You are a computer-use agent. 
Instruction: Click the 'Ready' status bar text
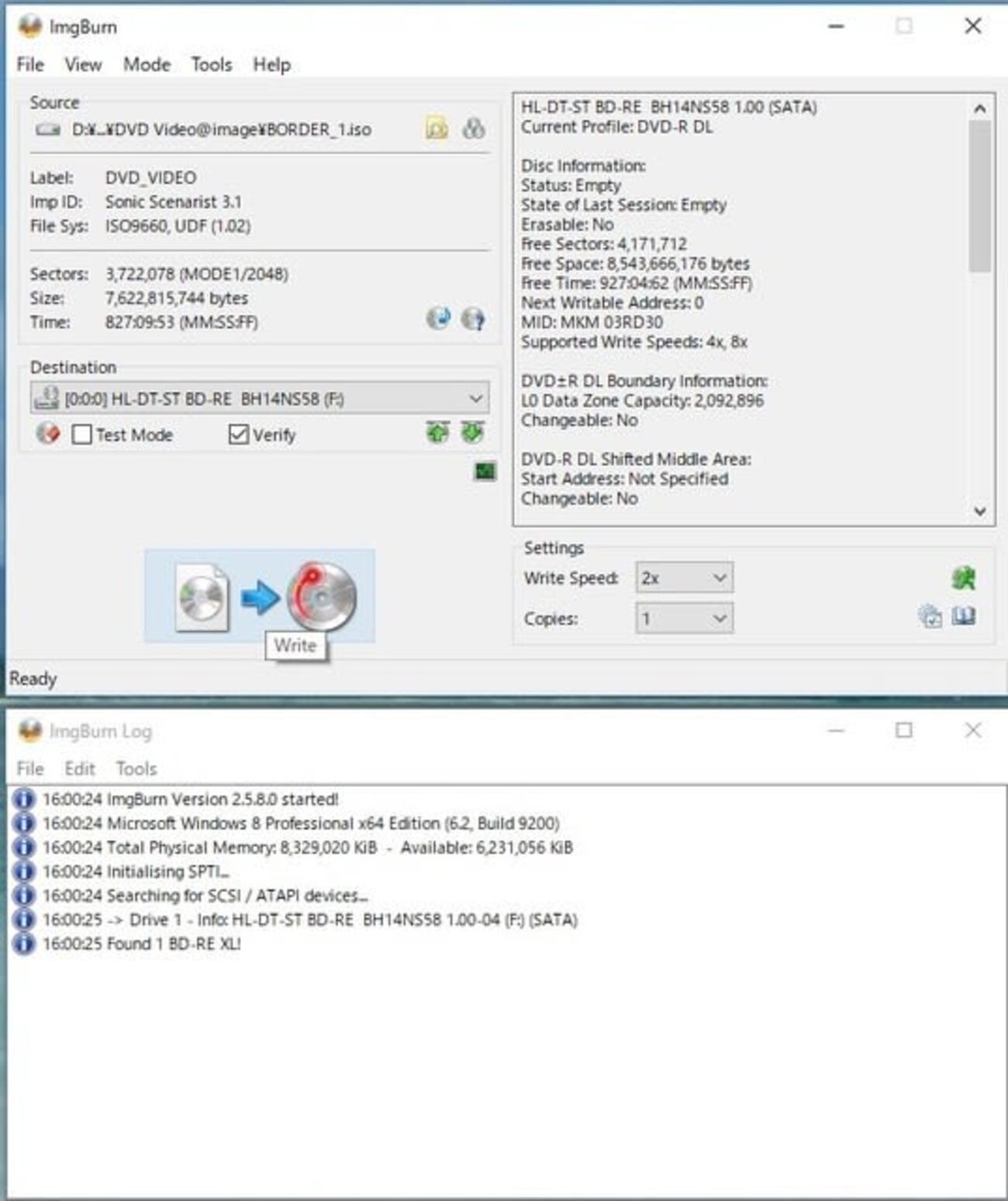click(x=33, y=679)
